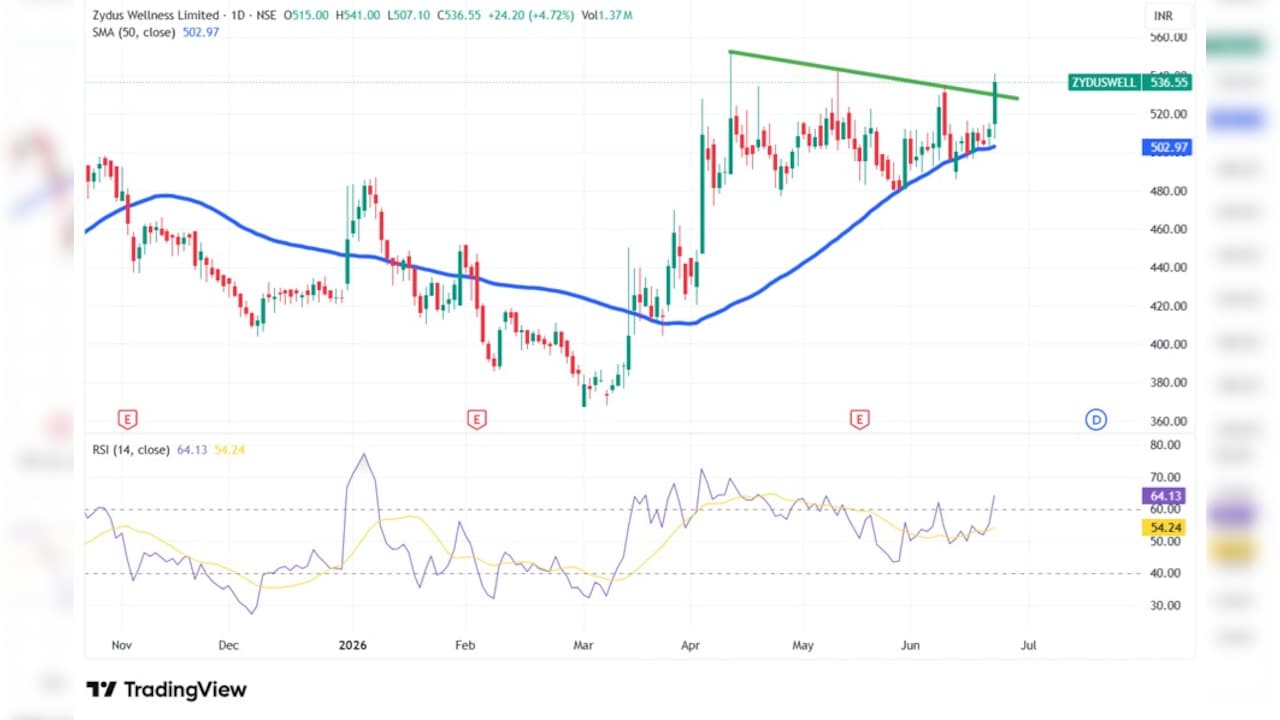Click the 2026 label on time axis
The width and height of the screenshot is (1280, 720).
353,645
